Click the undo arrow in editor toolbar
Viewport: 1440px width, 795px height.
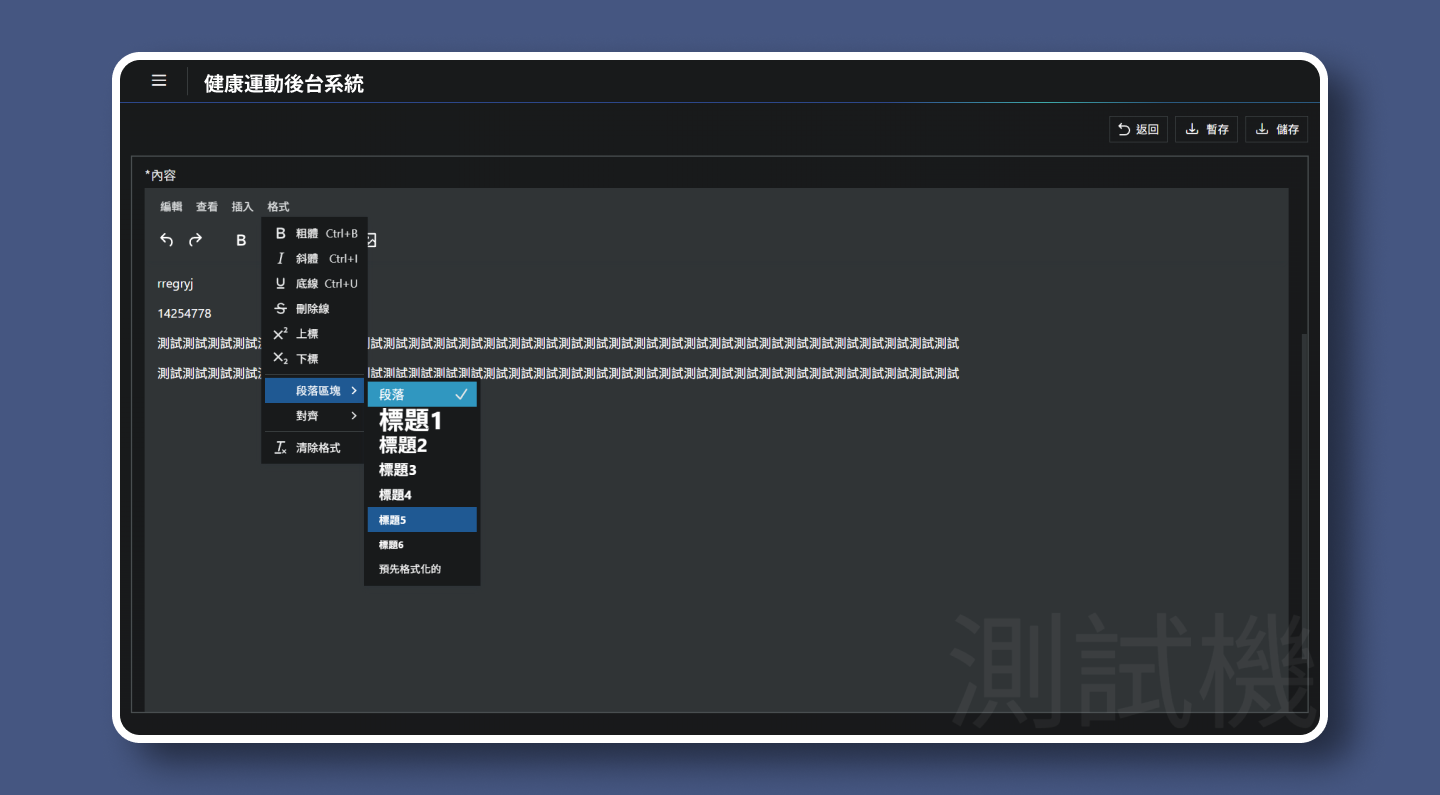167,240
